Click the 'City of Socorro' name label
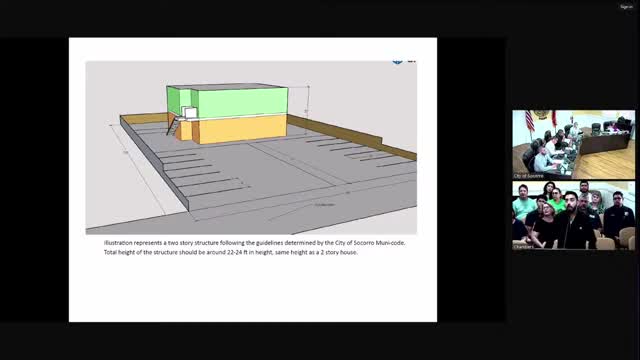Image resolution: width=640 pixels, height=360 pixels. (529, 176)
